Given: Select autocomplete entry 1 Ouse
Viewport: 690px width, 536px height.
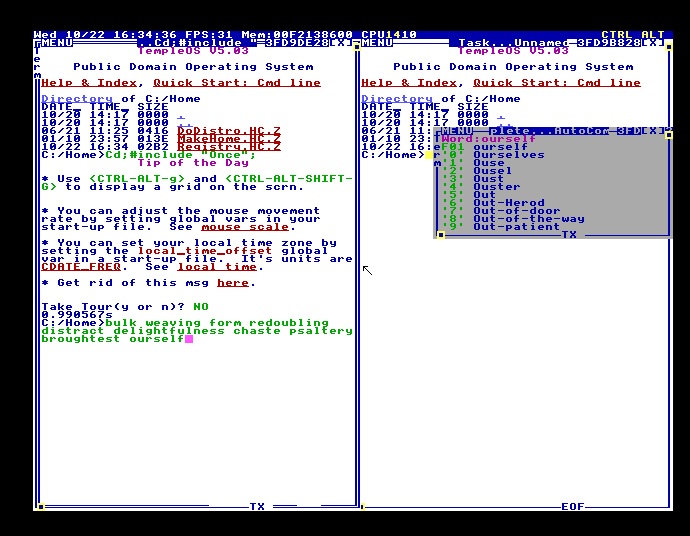Looking at the screenshot, I should tap(473, 163).
